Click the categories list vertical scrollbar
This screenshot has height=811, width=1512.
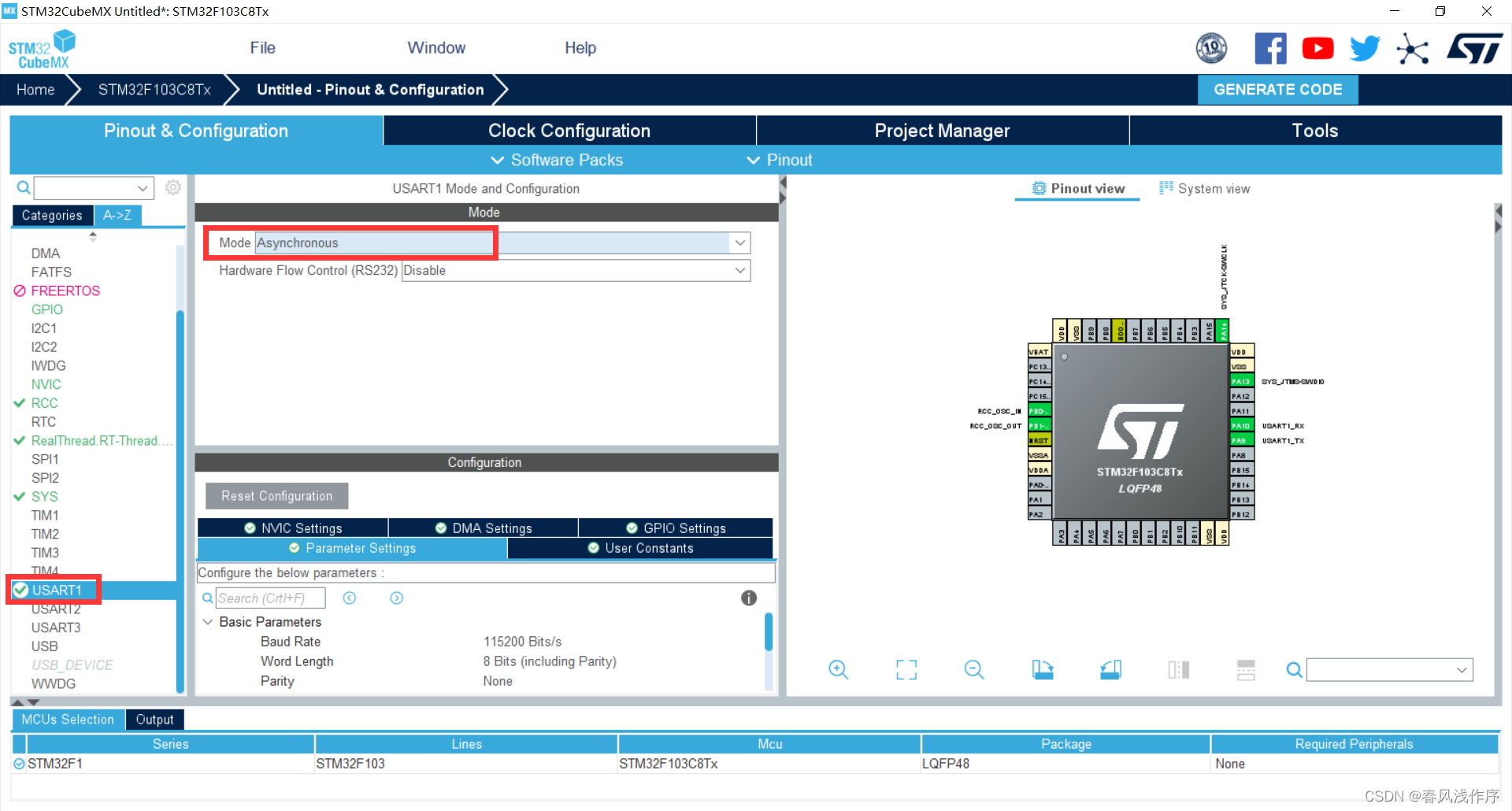(x=180, y=501)
